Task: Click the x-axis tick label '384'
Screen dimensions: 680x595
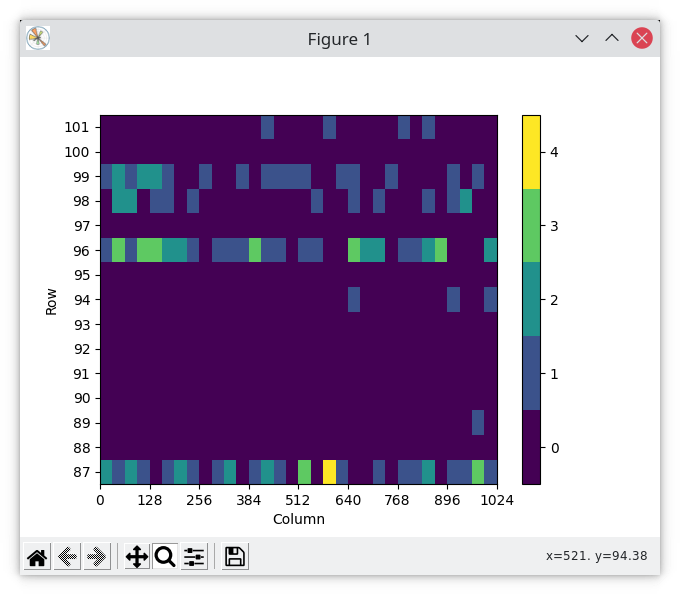Action: point(248,500)
